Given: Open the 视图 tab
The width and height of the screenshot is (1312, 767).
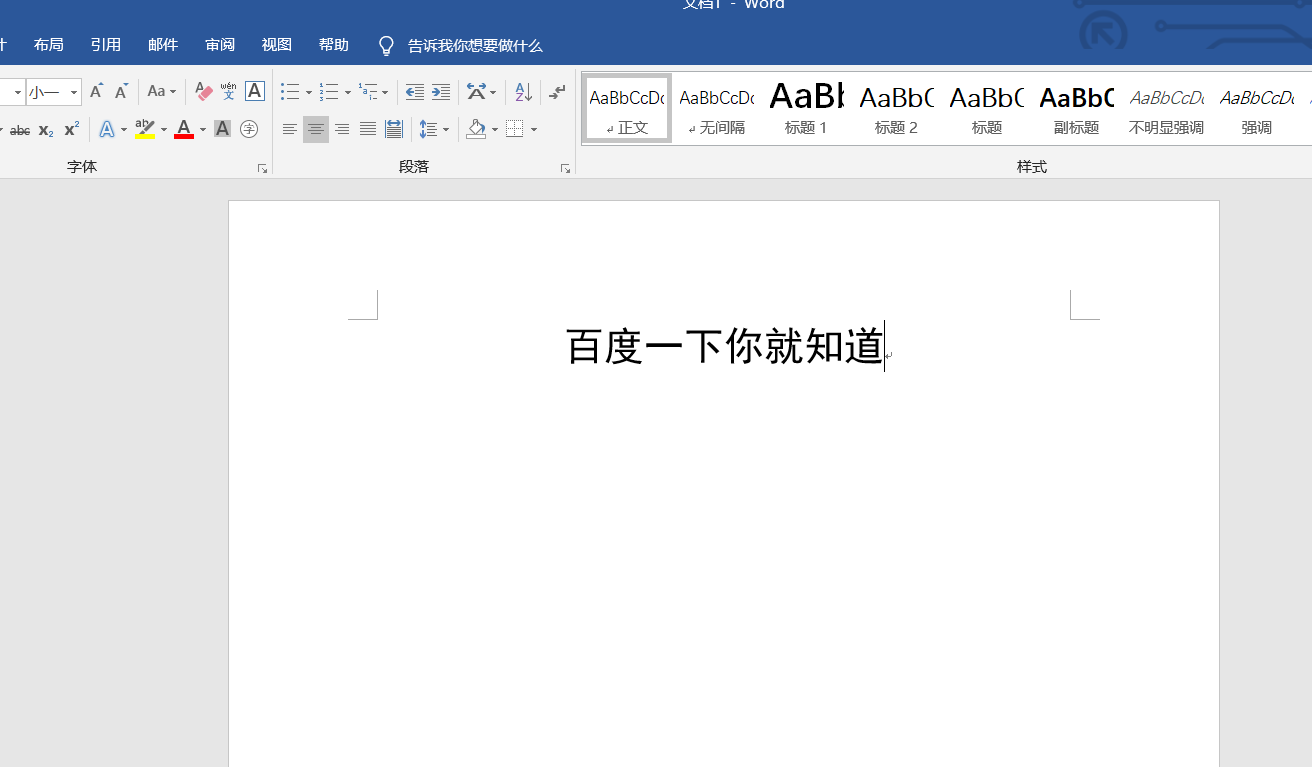Looking at the screenshot, I should [277, 45].
